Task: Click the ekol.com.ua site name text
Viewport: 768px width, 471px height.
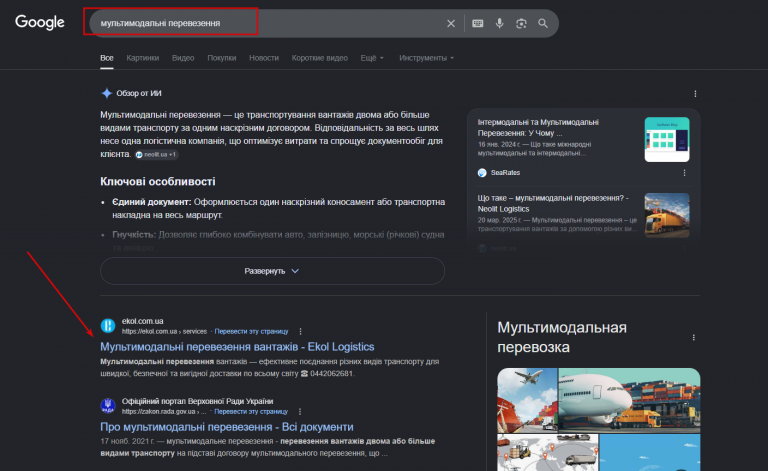Action: click(143, 321)
